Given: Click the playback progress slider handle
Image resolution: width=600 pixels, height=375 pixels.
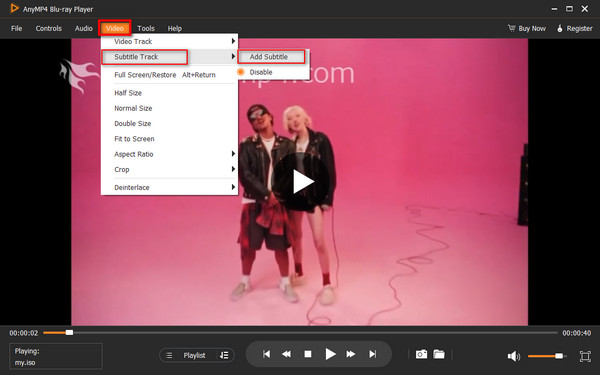Looking at the screenshot, I should click(x=69, y=333).
